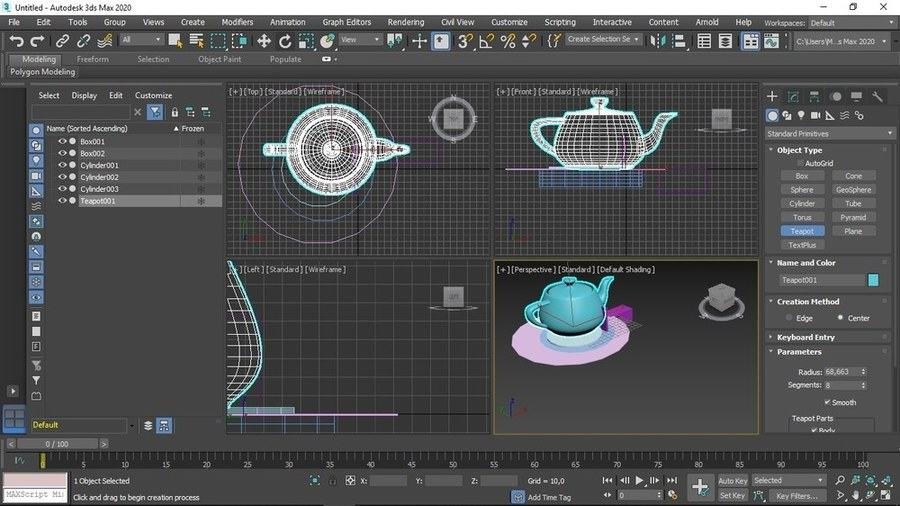
Task: Click the Redo arrow icon
Action: (x=37, y=41)
